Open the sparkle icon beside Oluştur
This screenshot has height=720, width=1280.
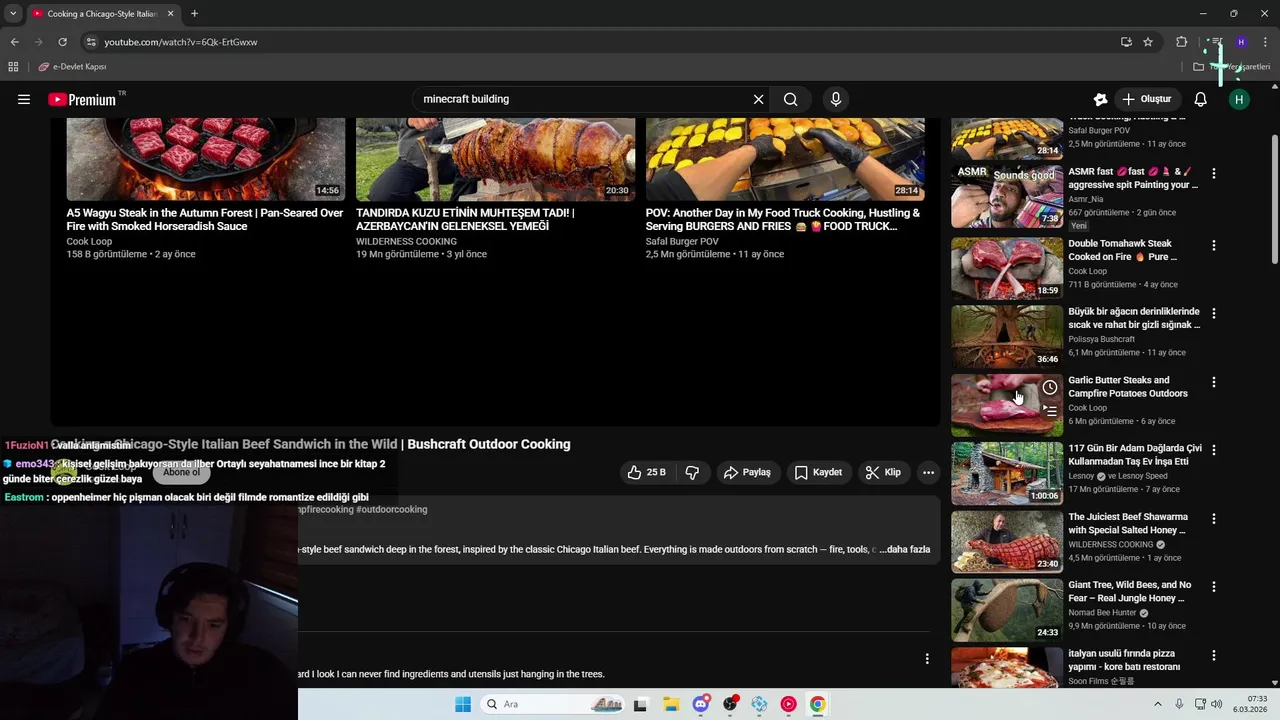1100,99
